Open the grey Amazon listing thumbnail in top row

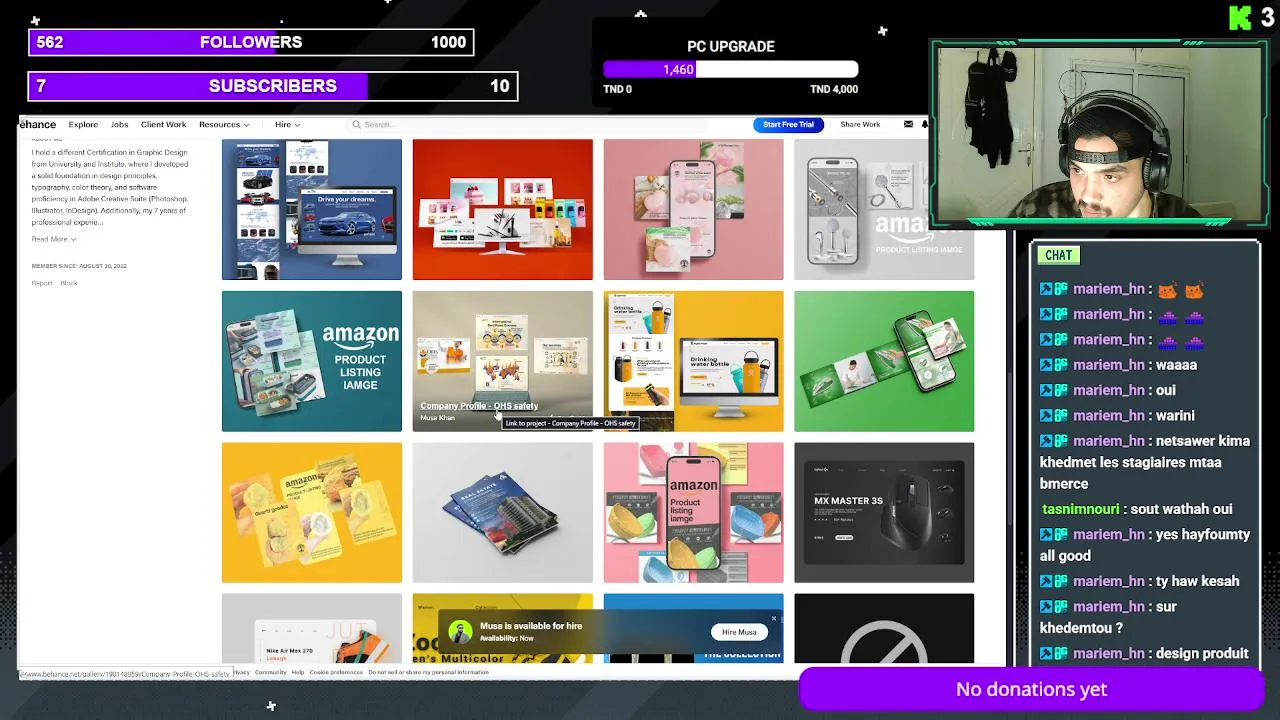tap(884, 209)
